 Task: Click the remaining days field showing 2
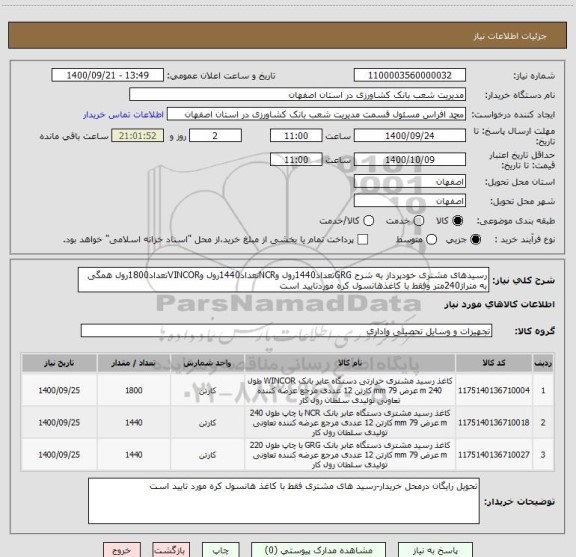pos(215,136)
